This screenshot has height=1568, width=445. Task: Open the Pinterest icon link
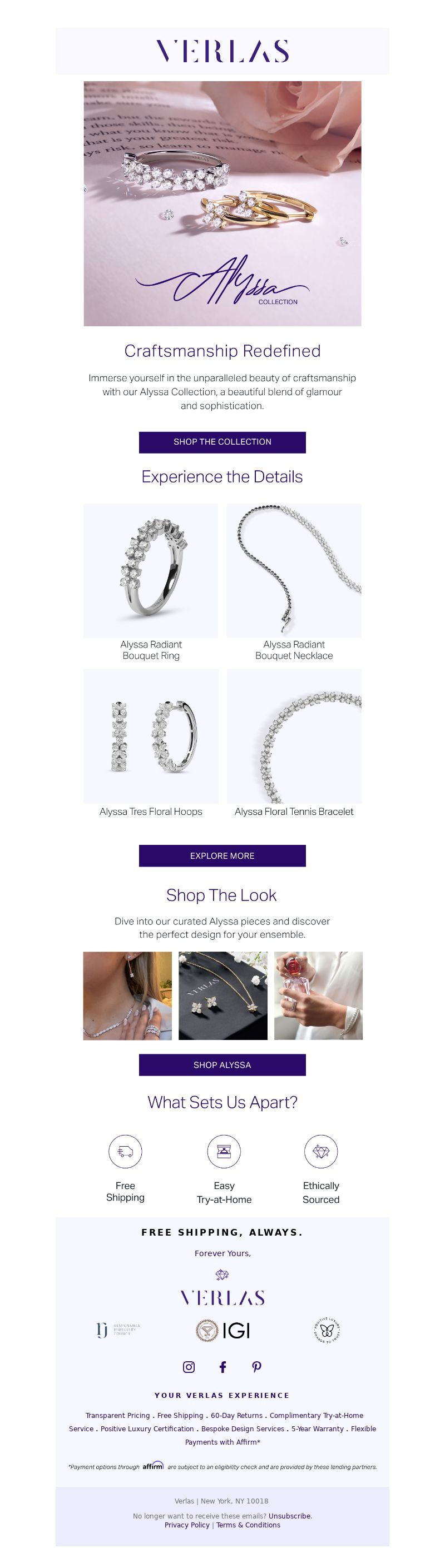[257, 1367]
